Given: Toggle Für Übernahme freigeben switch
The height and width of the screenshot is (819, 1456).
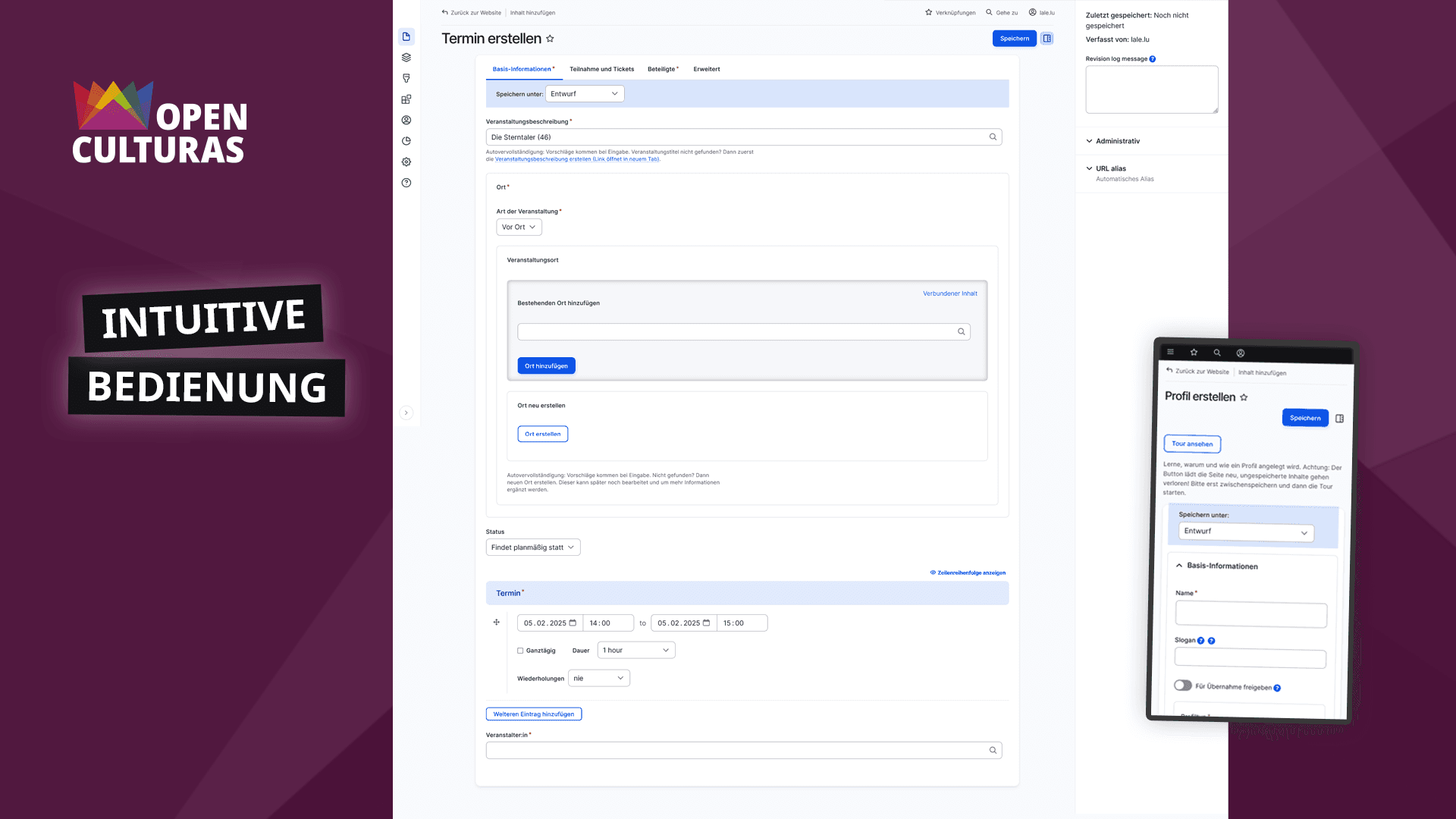Looking at the screenshot, I should (x=1182, y=686).
